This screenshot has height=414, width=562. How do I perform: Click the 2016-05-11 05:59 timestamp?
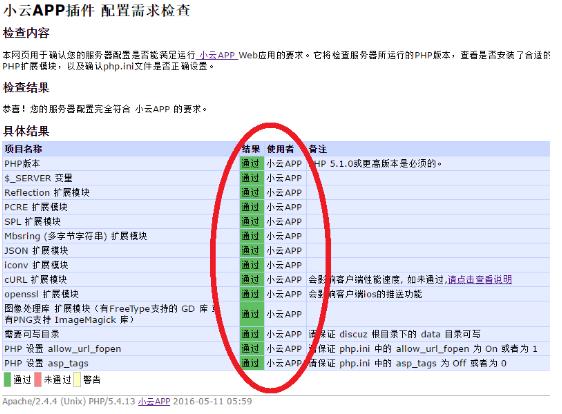coord(213,401)
